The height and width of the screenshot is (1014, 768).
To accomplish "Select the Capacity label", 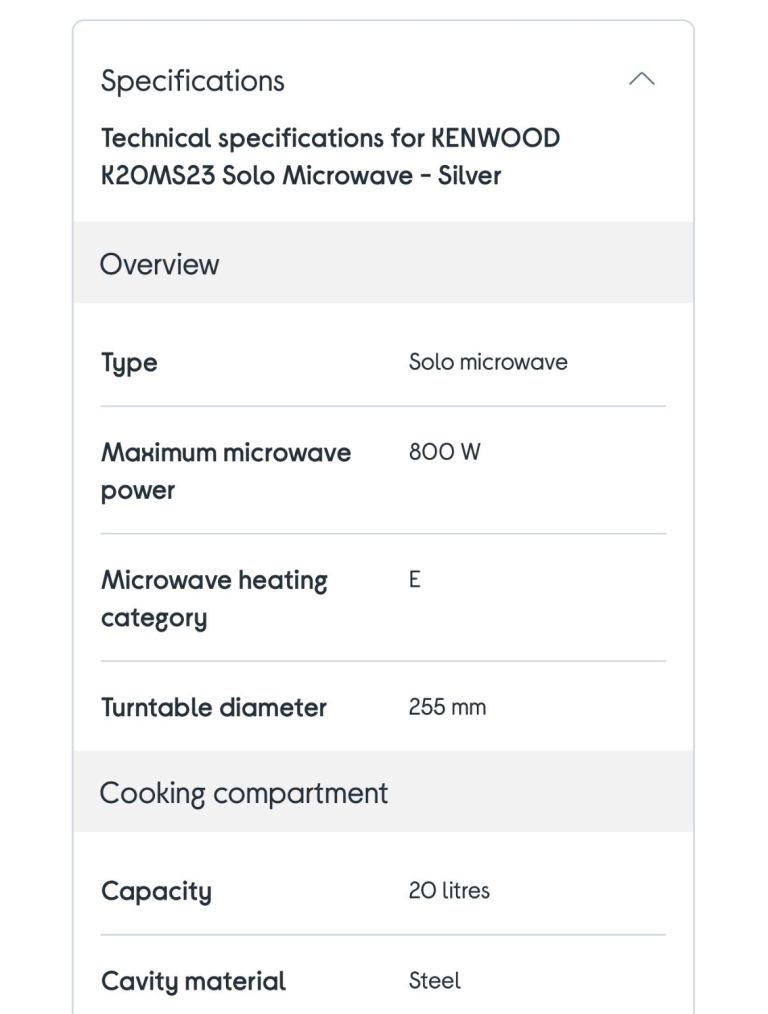I will pos(156,891).
